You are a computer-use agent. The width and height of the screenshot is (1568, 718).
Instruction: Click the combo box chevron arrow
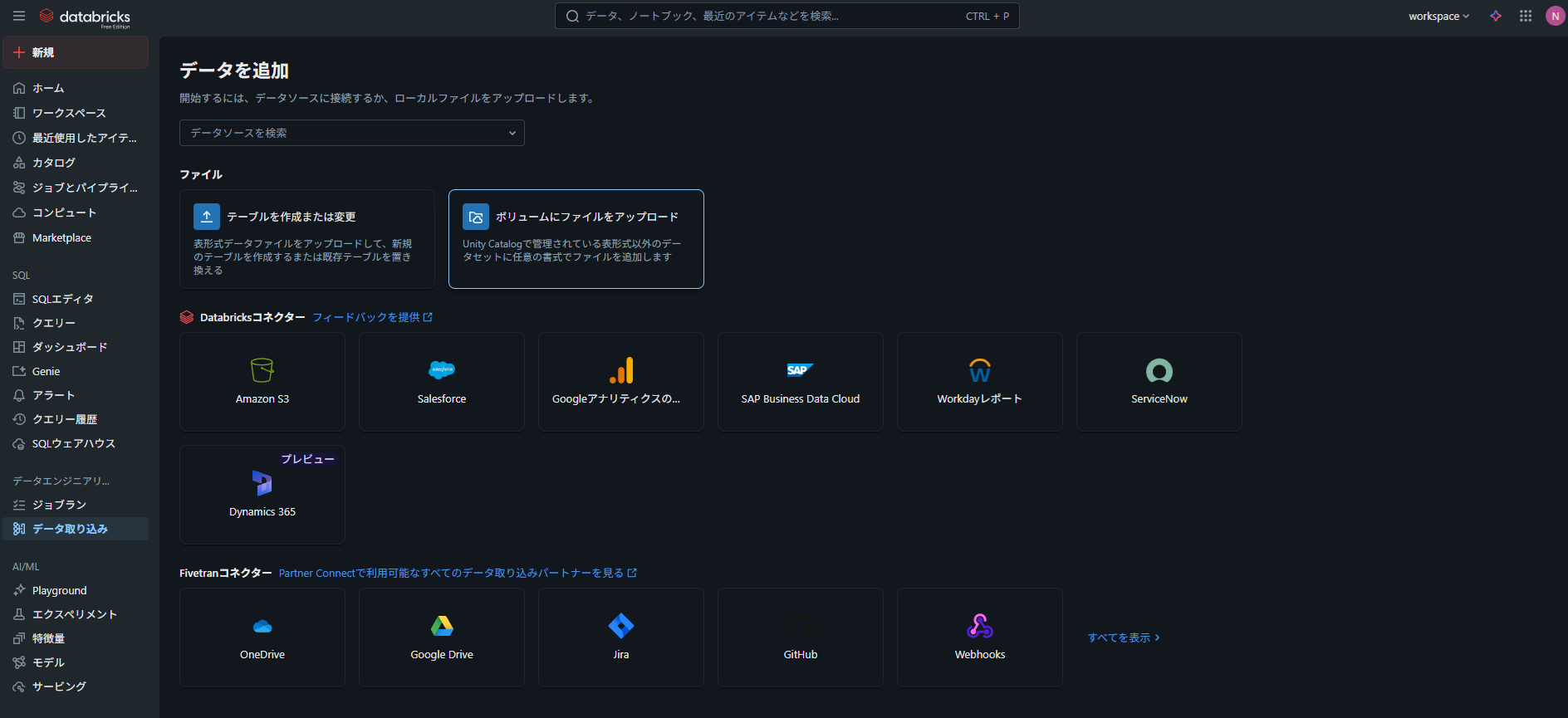click(512, 133)
